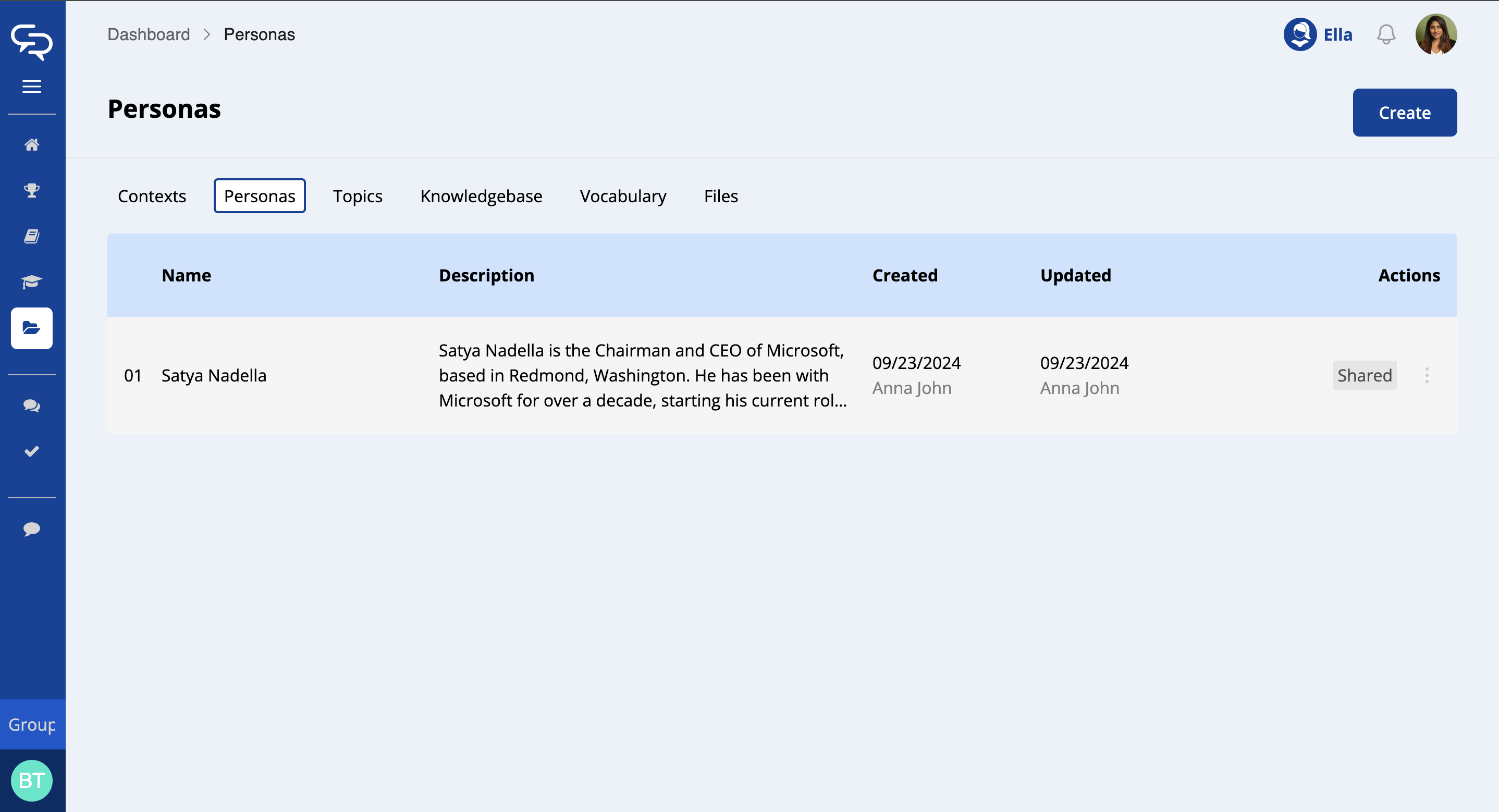Click the user profile photo avatar
The image size is (1499, 812).
(1435, 34)
